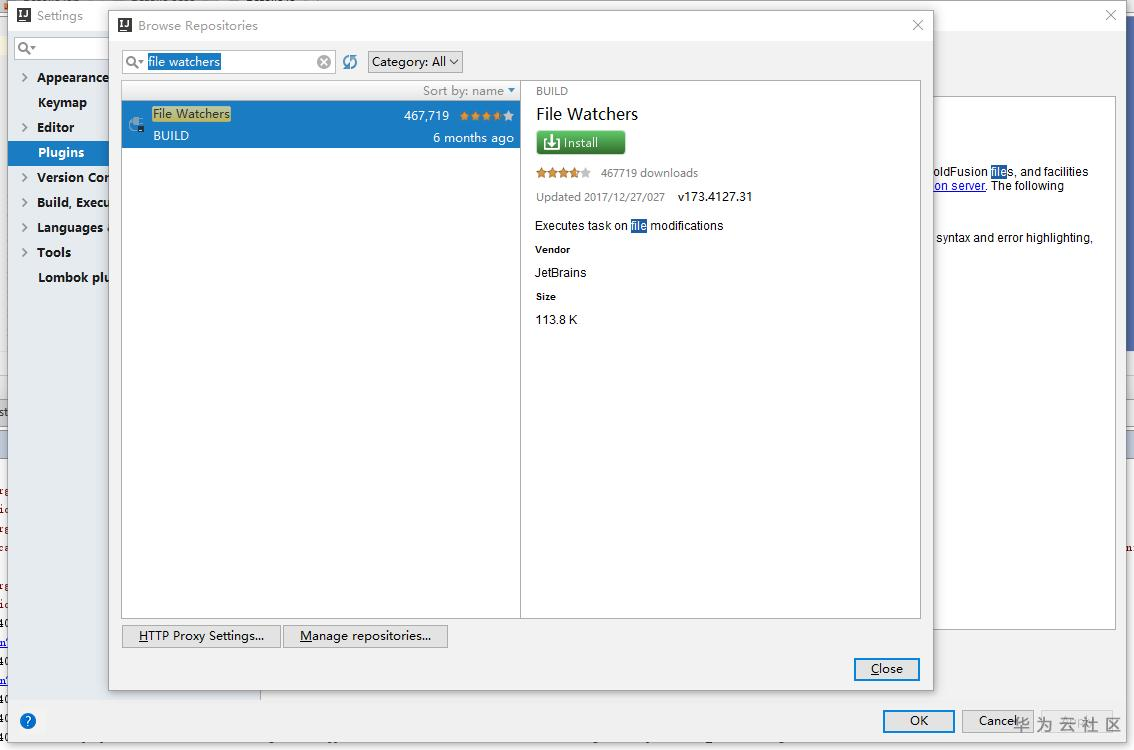
Task: Click the 'file watchers' search field
Action: [x=229, y=62]
